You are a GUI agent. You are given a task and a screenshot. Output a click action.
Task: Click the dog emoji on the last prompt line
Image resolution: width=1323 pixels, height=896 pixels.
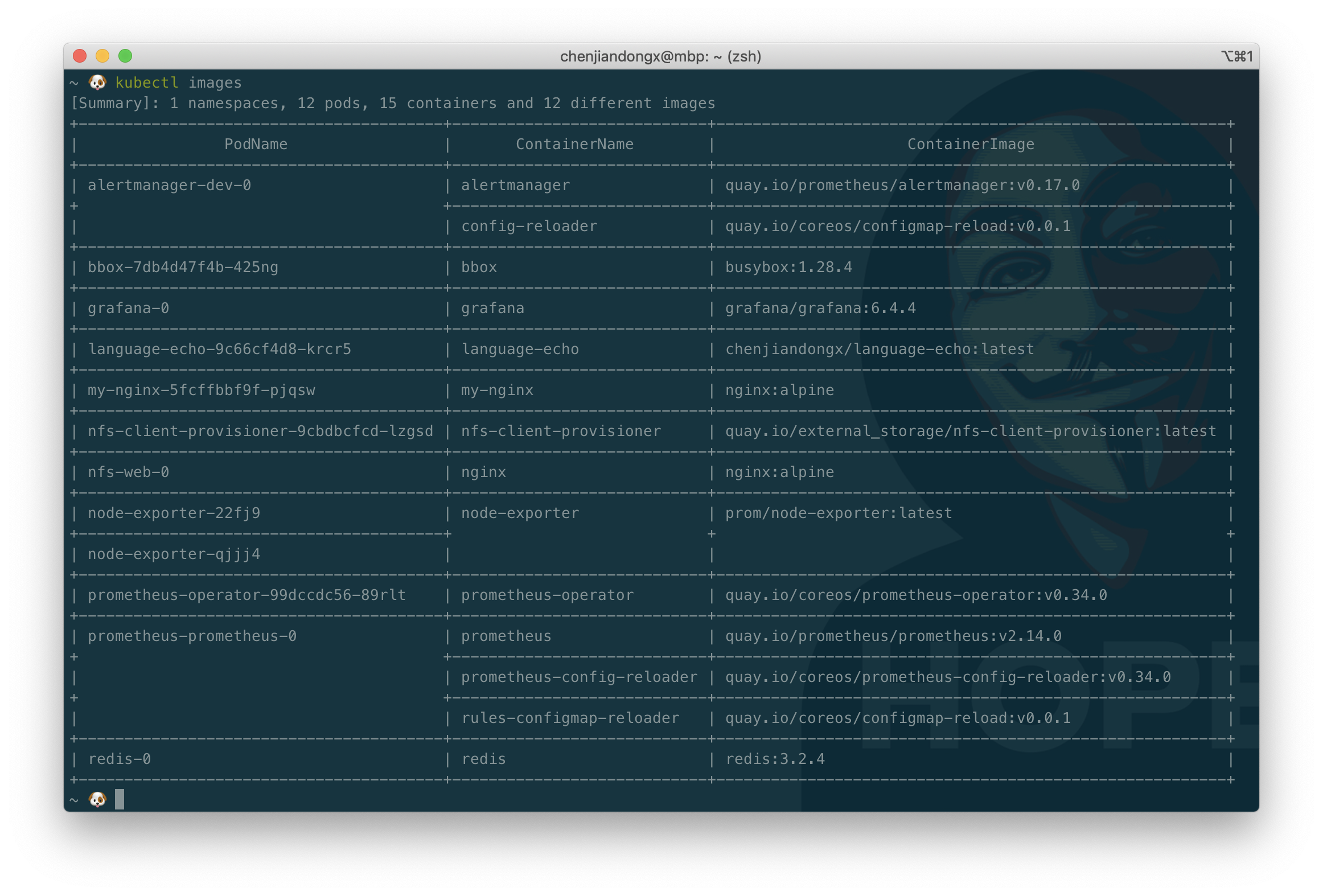pos(97,800)
